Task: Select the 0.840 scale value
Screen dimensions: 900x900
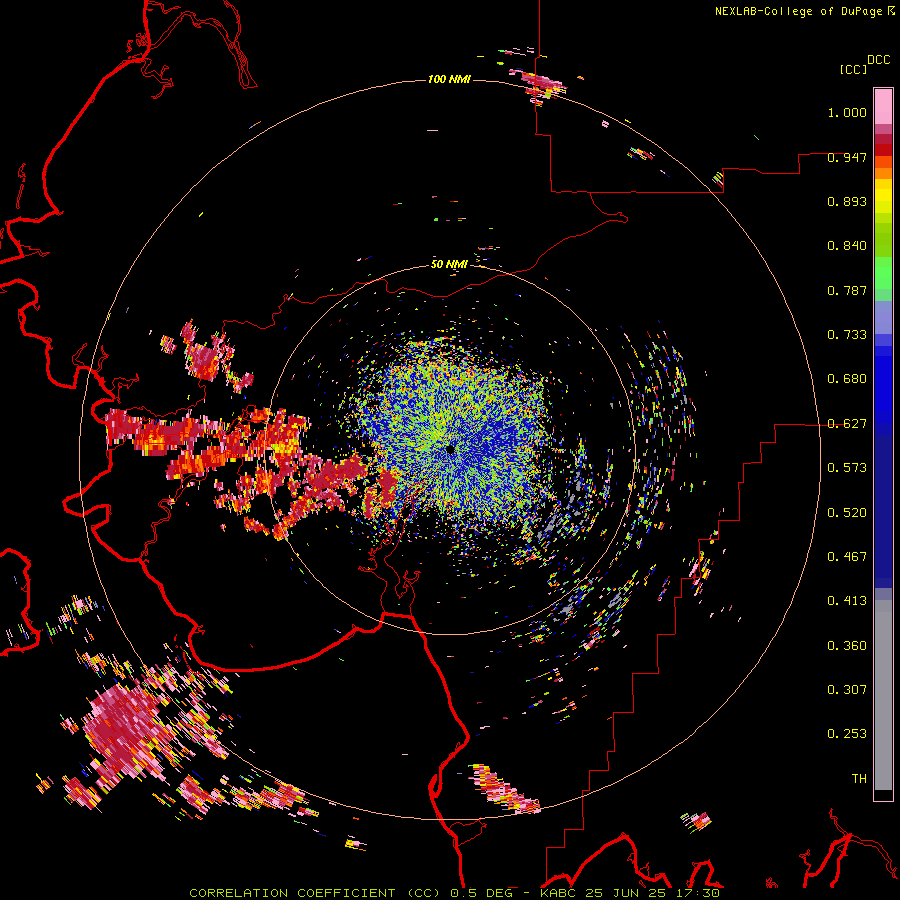Action: 847,246
